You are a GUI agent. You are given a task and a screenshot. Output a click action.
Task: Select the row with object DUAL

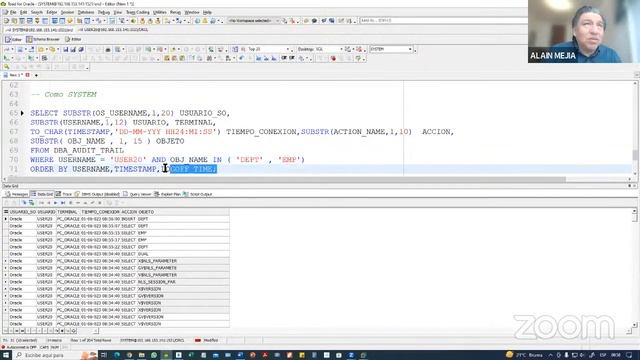pos(116,254)
